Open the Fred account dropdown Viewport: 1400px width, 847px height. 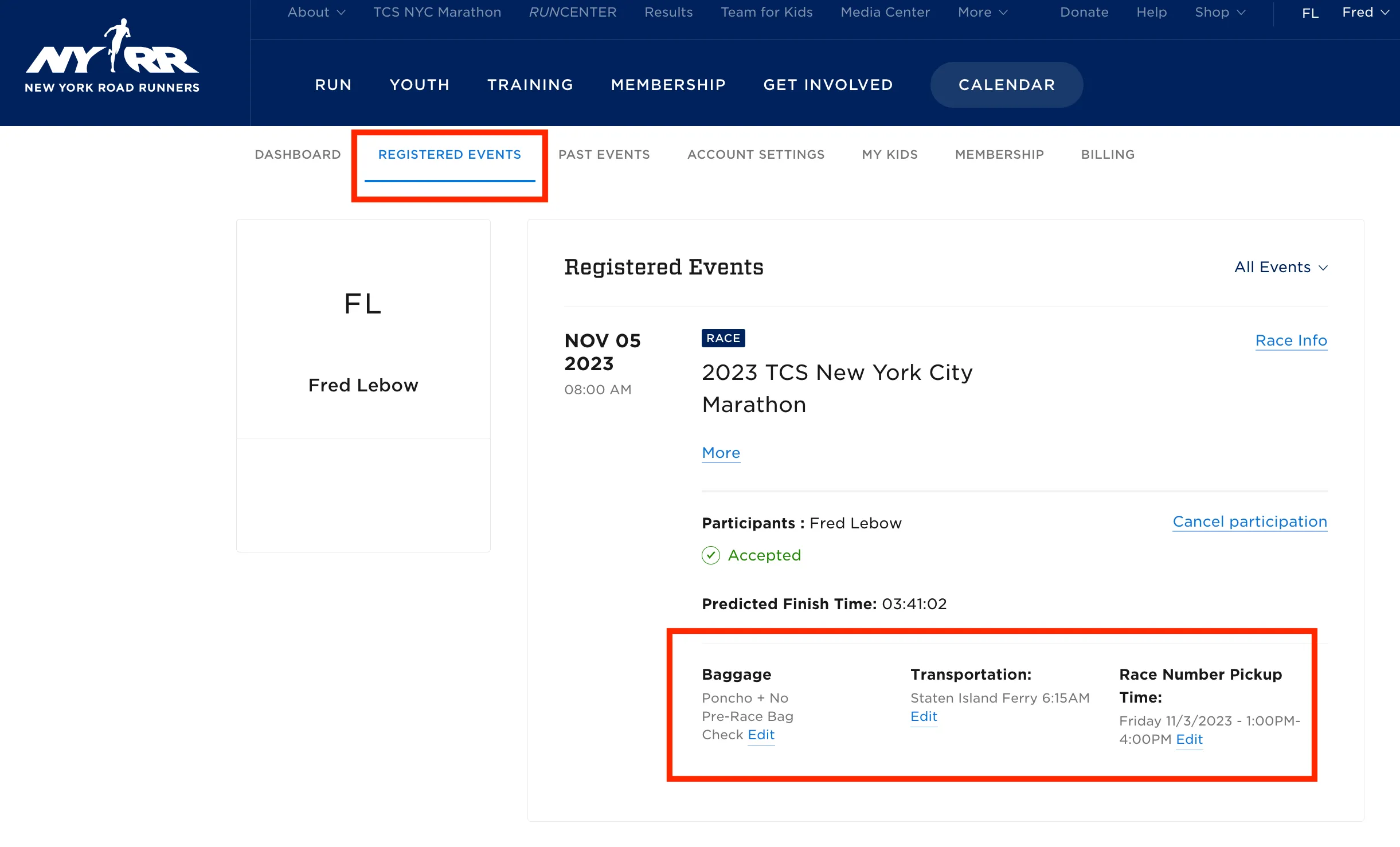pyautogui.click(x=1366, y=12)
